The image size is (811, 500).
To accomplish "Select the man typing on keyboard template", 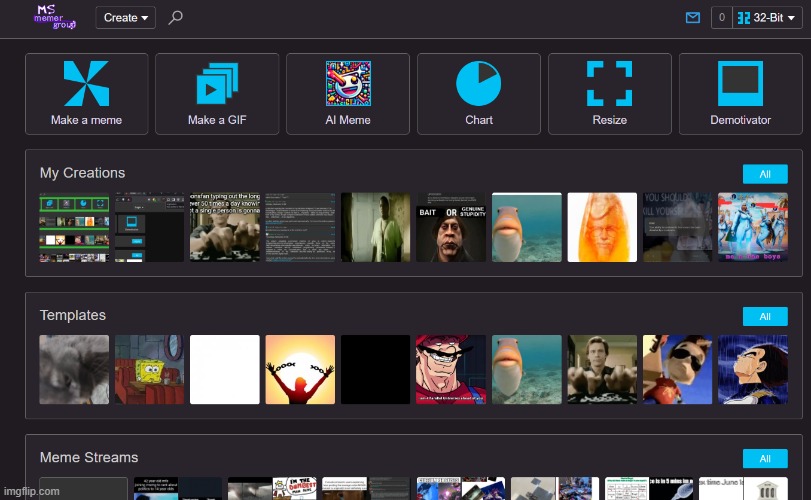I will tap(602, 370).
